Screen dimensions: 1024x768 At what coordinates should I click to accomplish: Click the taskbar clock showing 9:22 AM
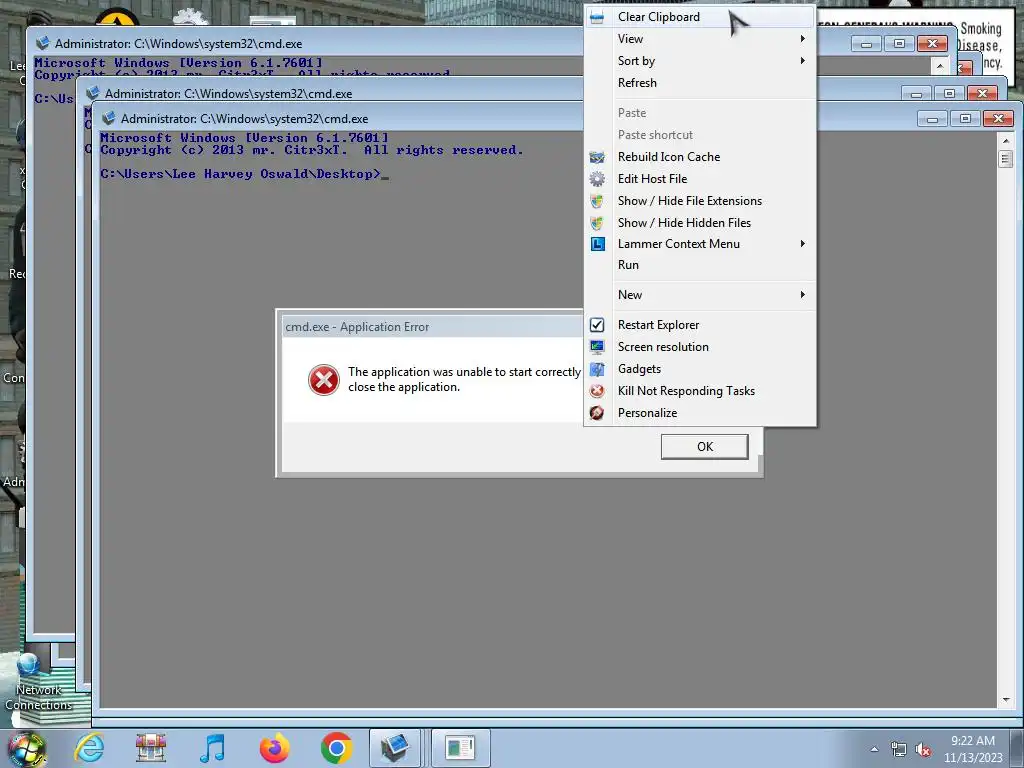click(972, 749)
